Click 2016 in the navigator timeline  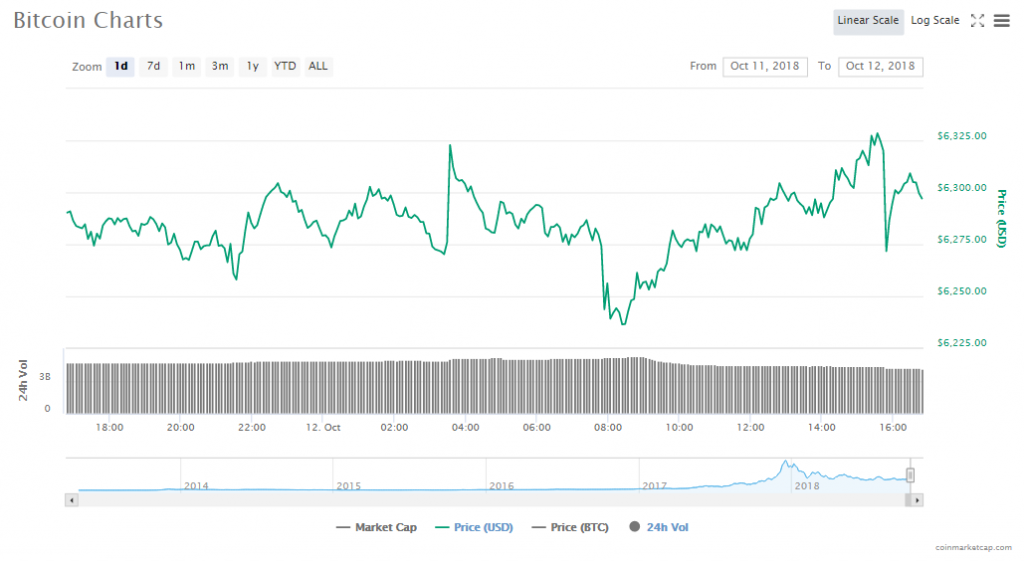[502, 486]
